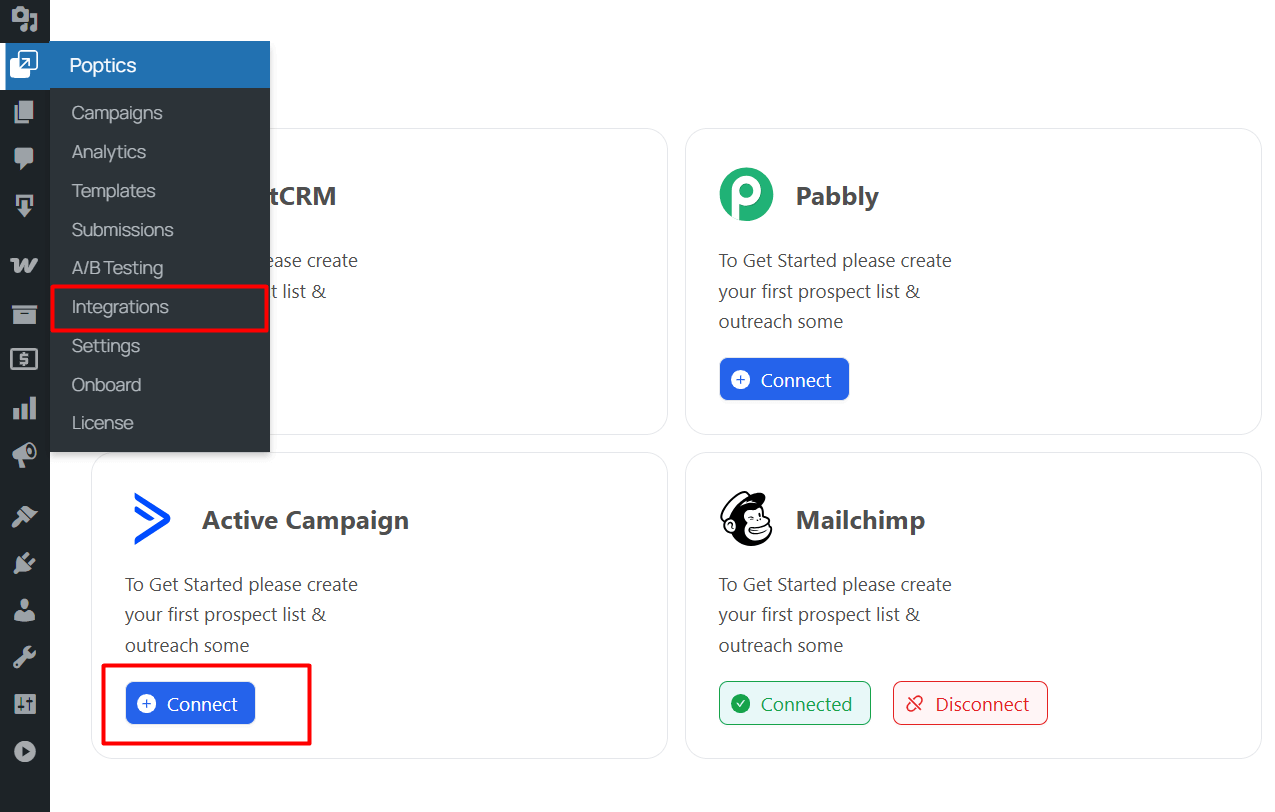Open the Pages icon in sidebar
This screenshot has width=1275, height=812.
click(24, 112)
